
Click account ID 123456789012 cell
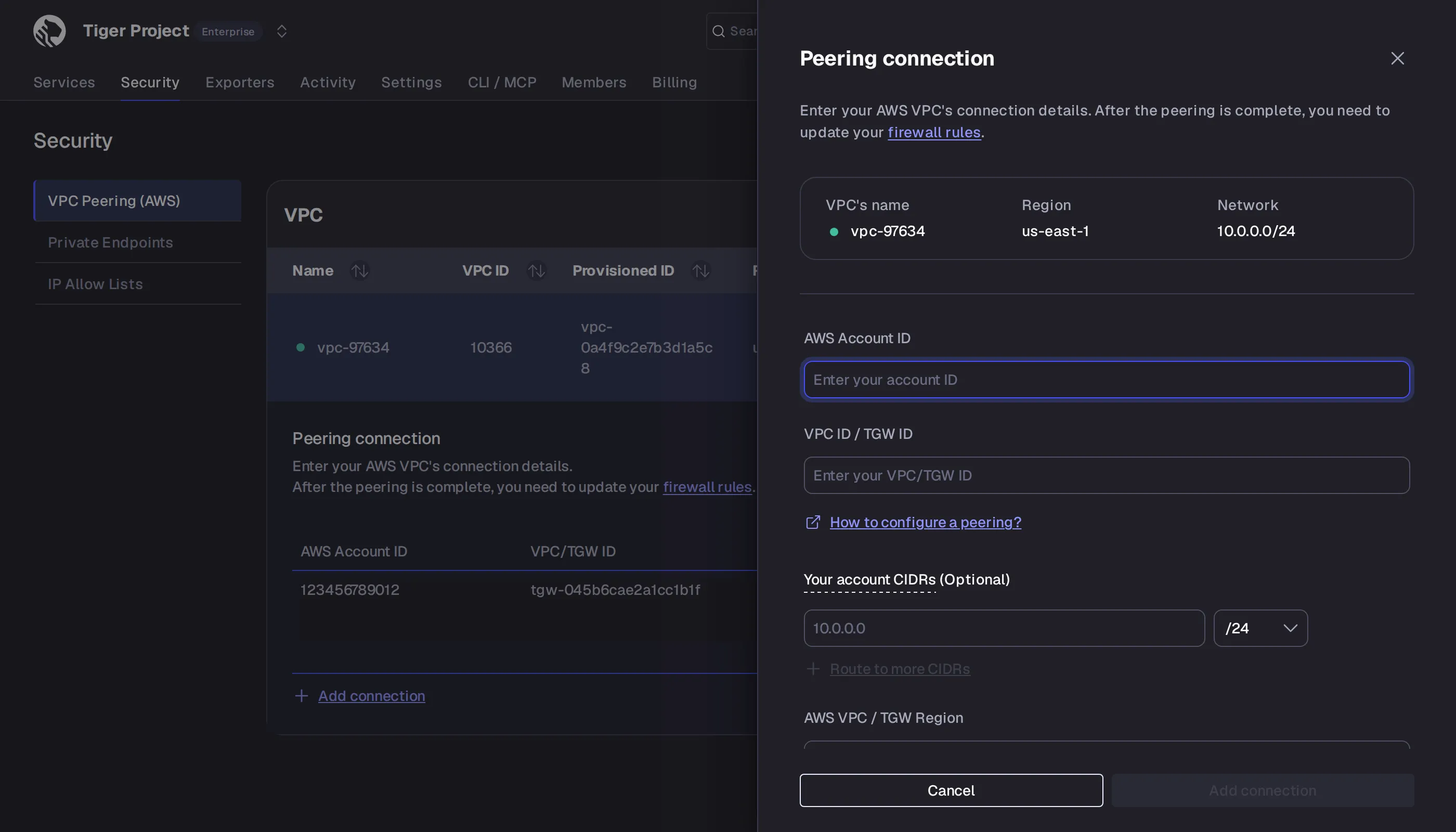[350, 590]
